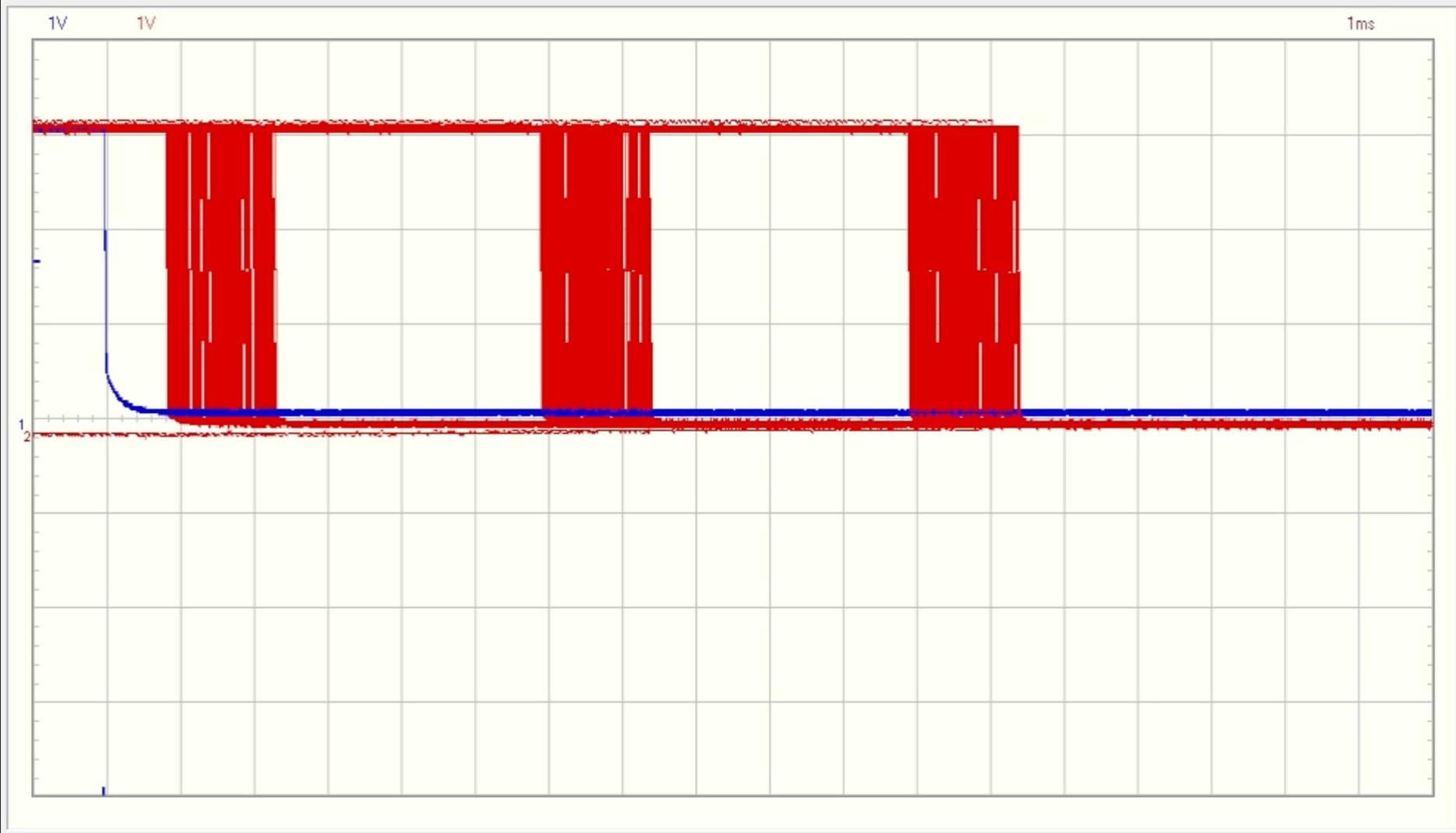Click the rising left edge of the second burst

(542, 269)
